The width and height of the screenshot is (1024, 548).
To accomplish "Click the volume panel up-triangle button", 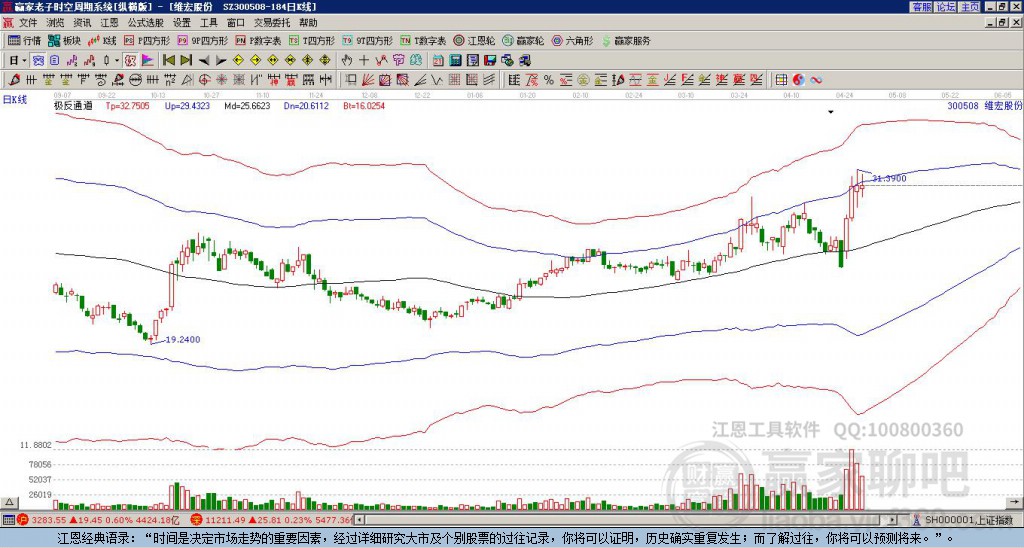I will click(9, 502).
